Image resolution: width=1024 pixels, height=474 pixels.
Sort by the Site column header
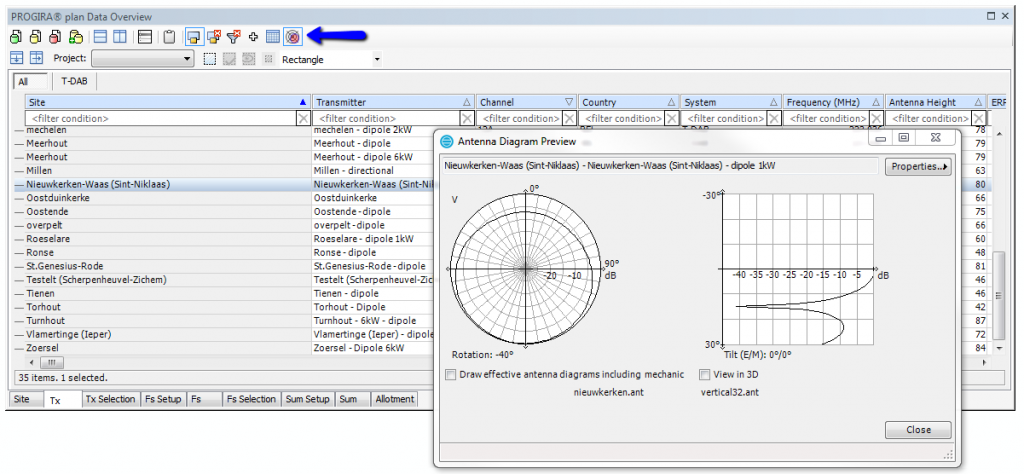click(168, 103)
